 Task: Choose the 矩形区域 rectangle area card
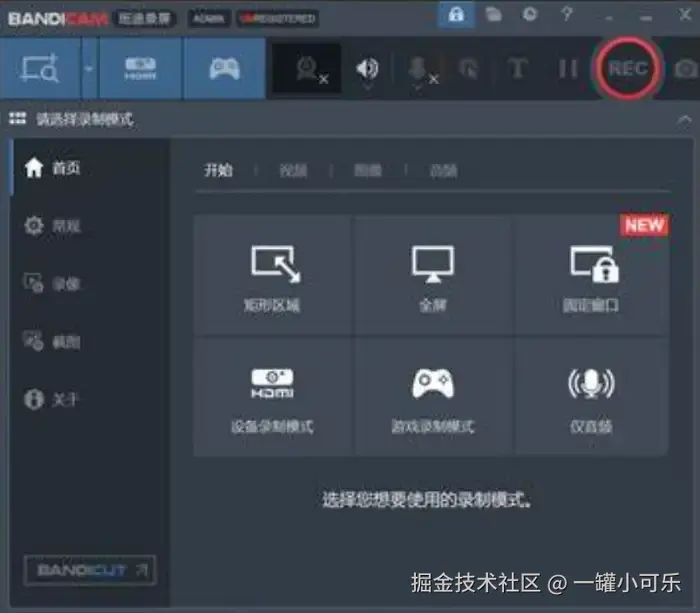pos(273,275)
